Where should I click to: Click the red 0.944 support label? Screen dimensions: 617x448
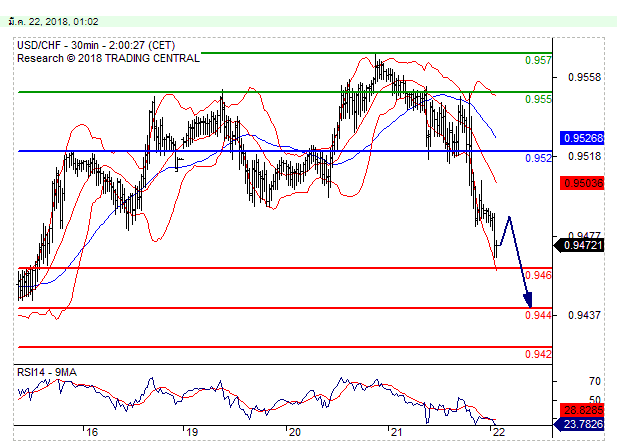[x=538, y=315]
